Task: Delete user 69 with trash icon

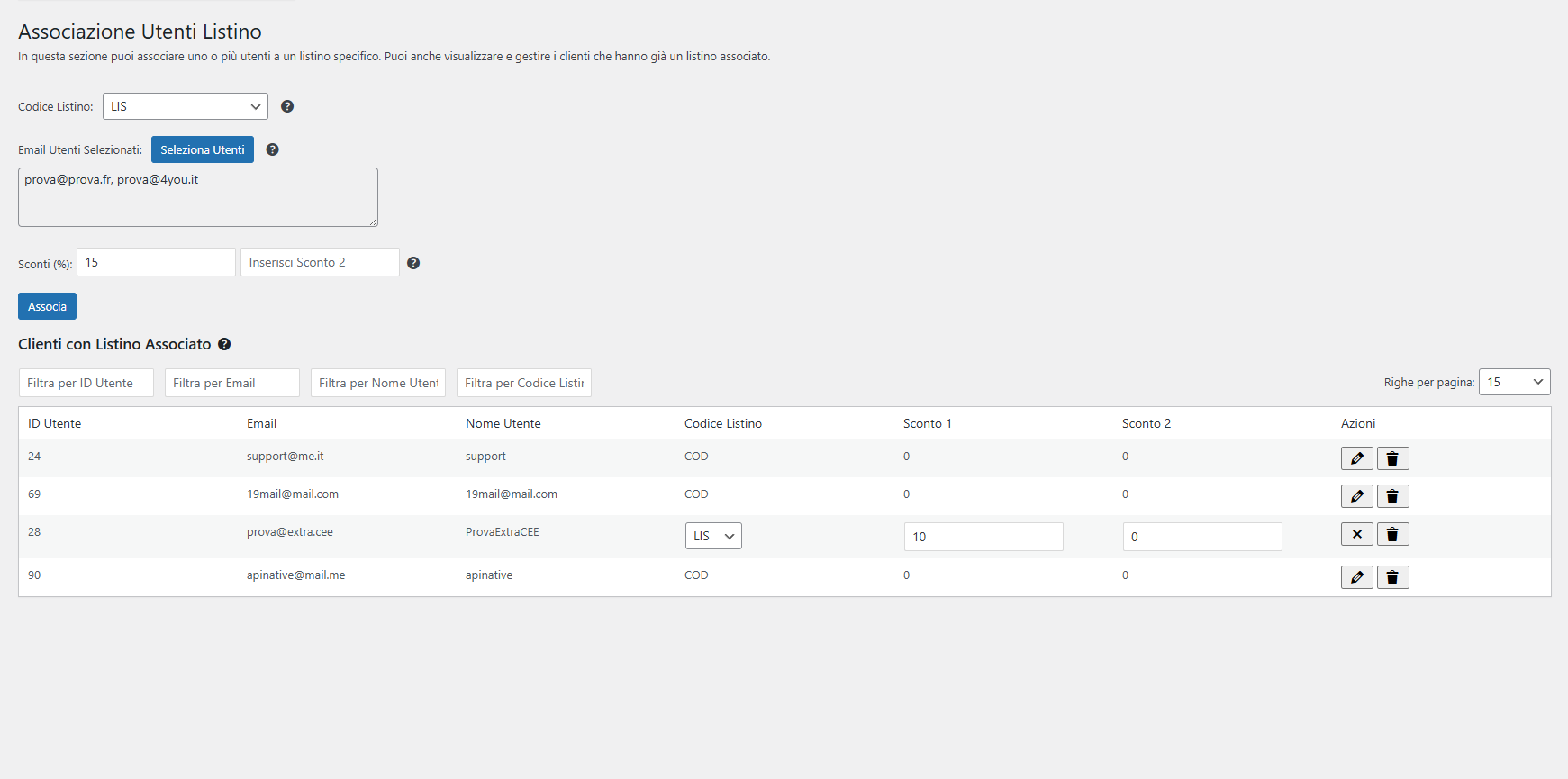Action: 1392,496
